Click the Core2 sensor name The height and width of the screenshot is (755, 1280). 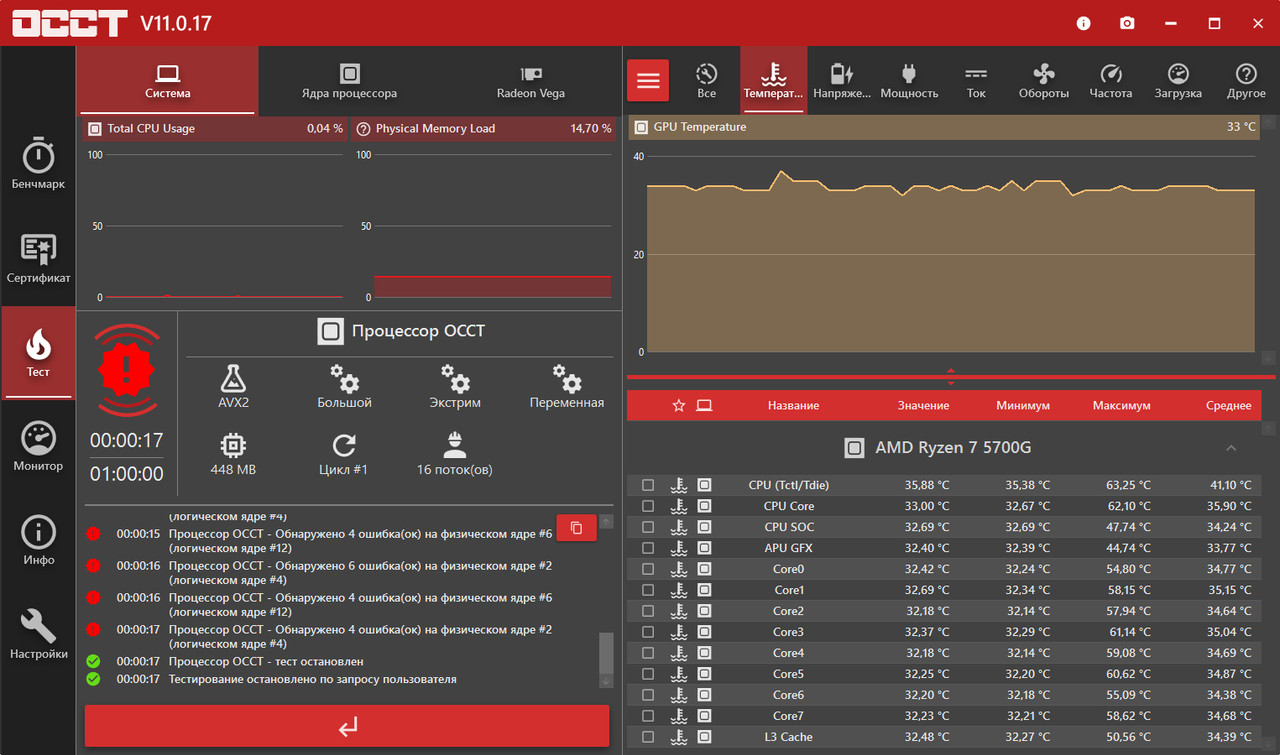click(x=788, y=611)
